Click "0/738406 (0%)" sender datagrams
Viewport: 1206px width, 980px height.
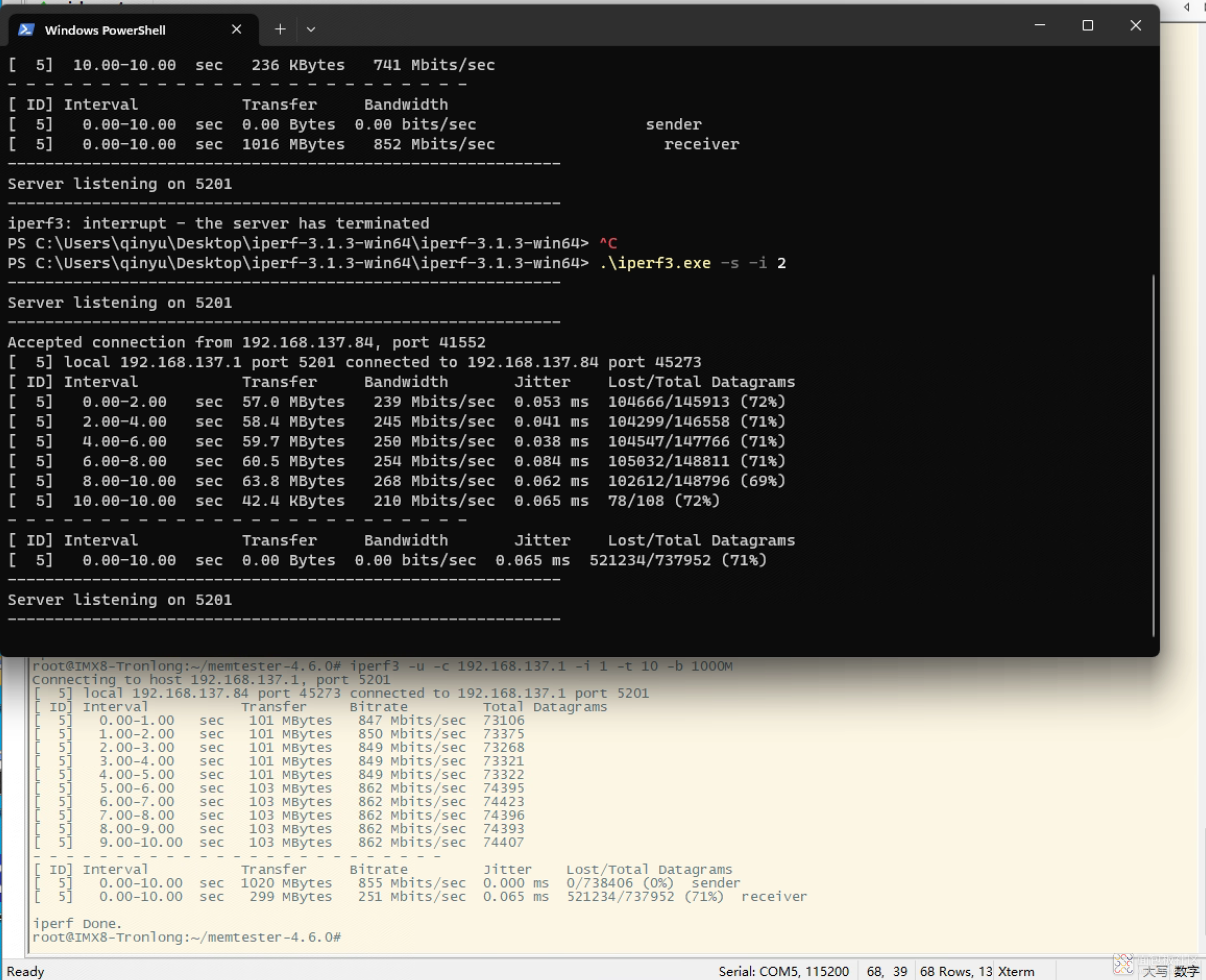(620, 883)
